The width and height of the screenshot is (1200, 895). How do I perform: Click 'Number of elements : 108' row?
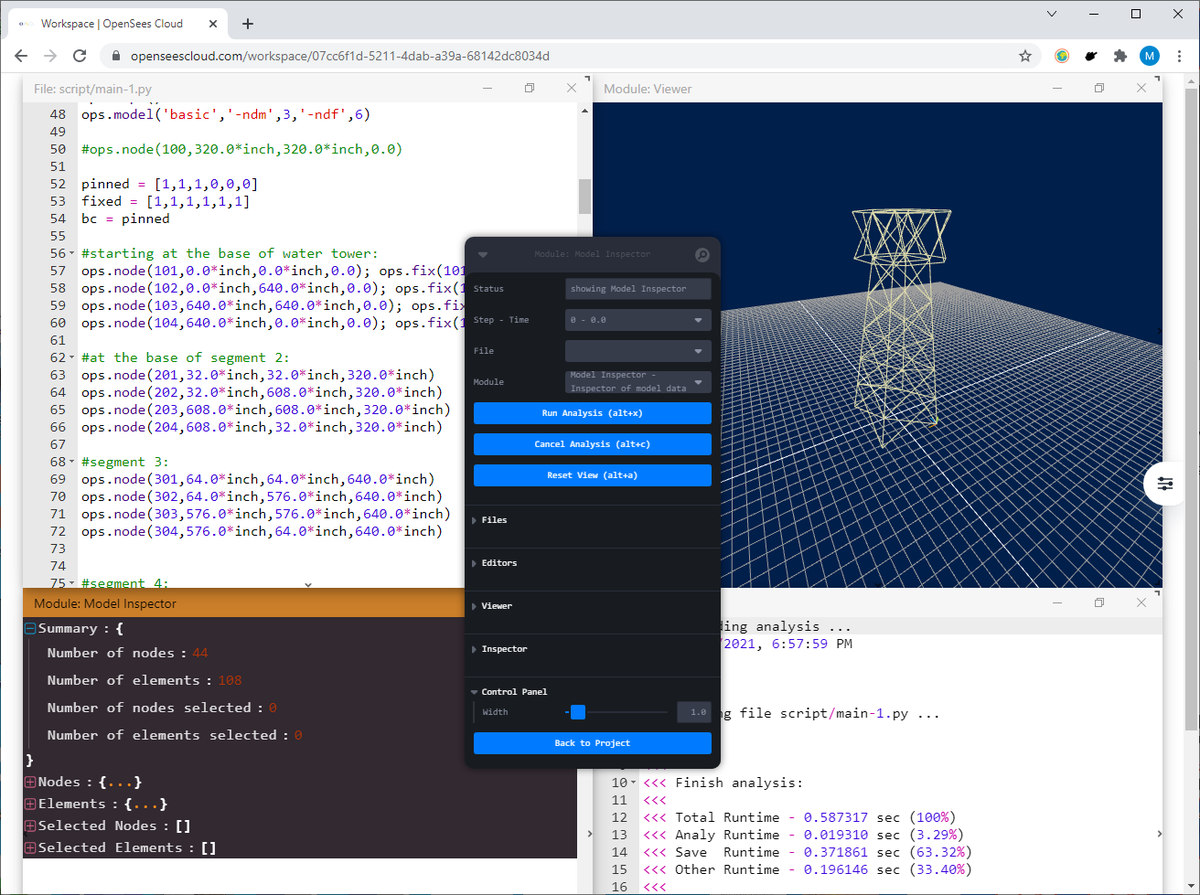tap(144, 680)
